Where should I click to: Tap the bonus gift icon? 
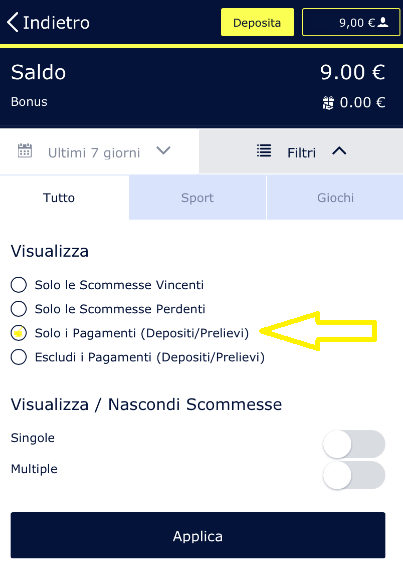[328, 103]
